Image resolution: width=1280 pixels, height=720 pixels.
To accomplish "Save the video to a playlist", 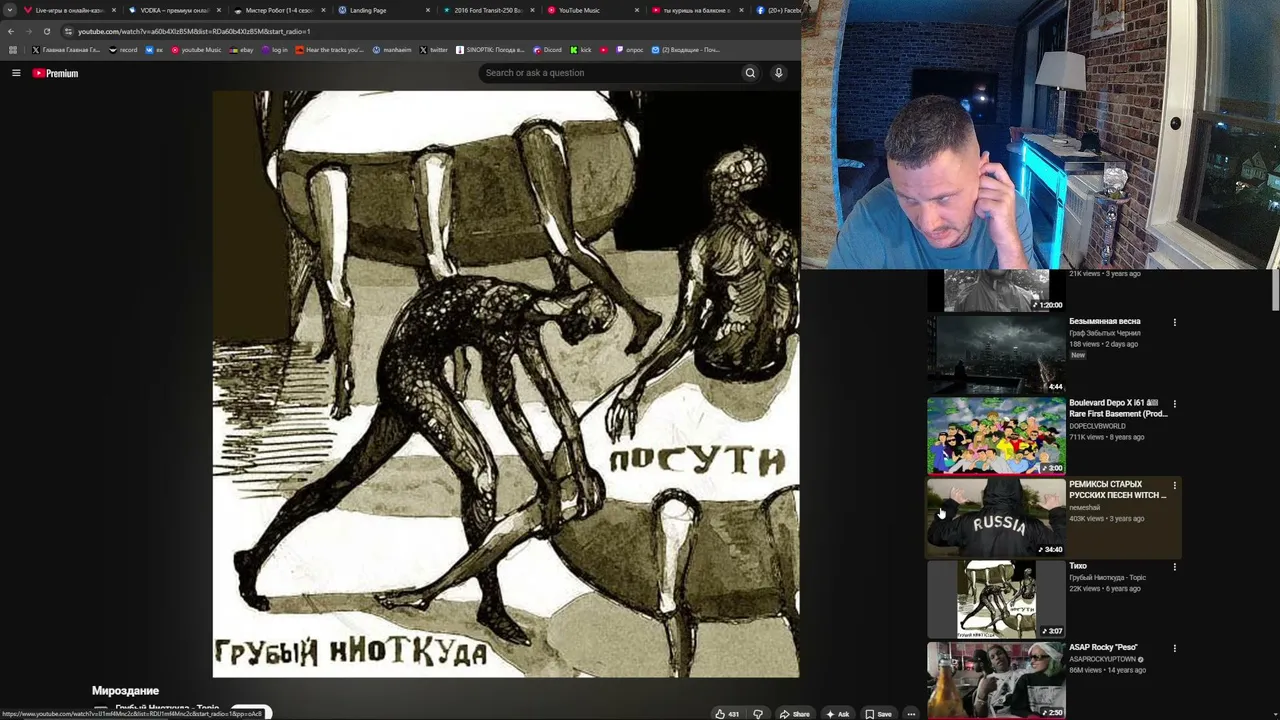I will [879, 714].
